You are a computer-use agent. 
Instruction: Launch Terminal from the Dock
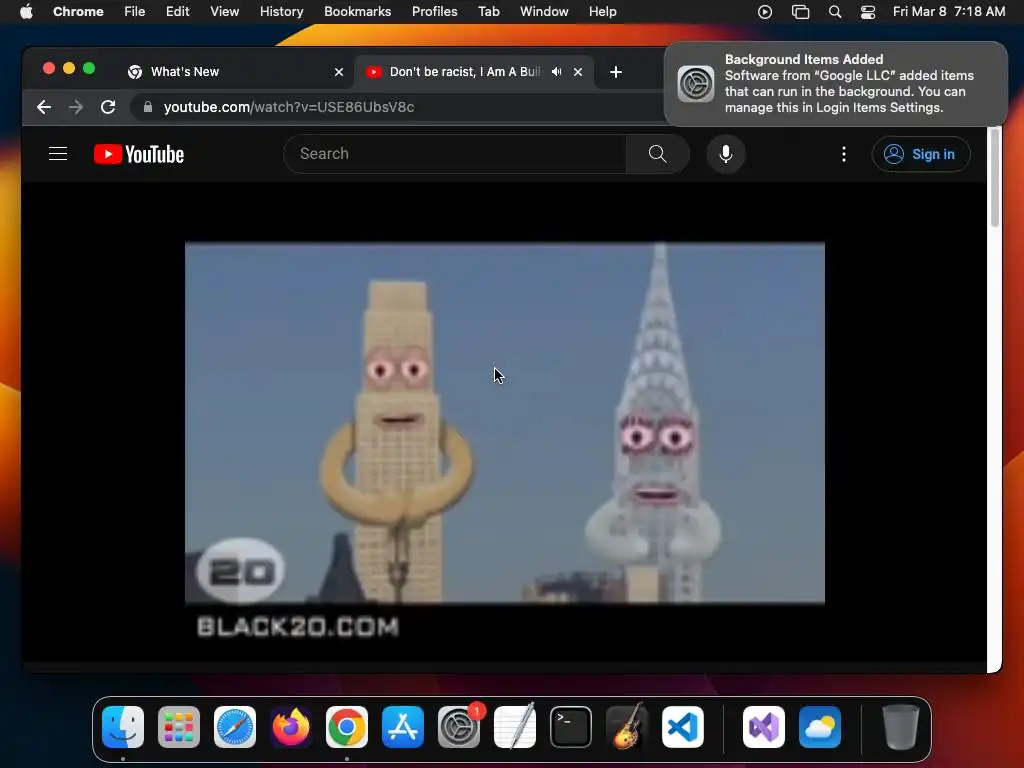click(571, 727)
